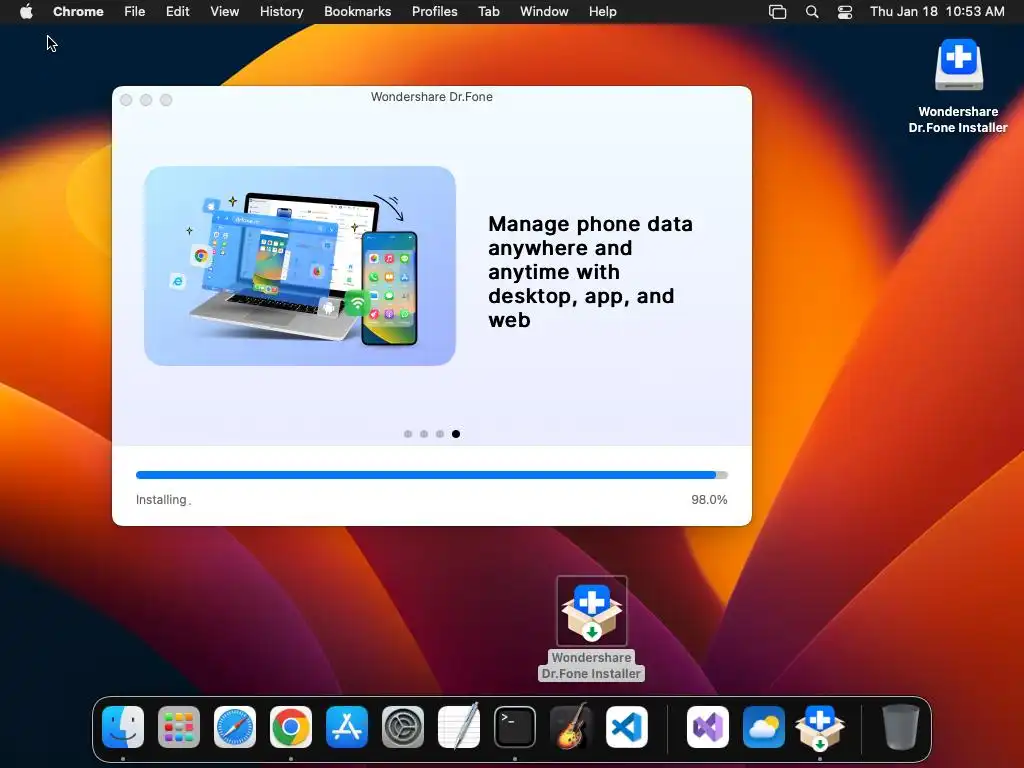1024x768 pixels.
Task: Open the Tab menu
Action: point(488,12)
